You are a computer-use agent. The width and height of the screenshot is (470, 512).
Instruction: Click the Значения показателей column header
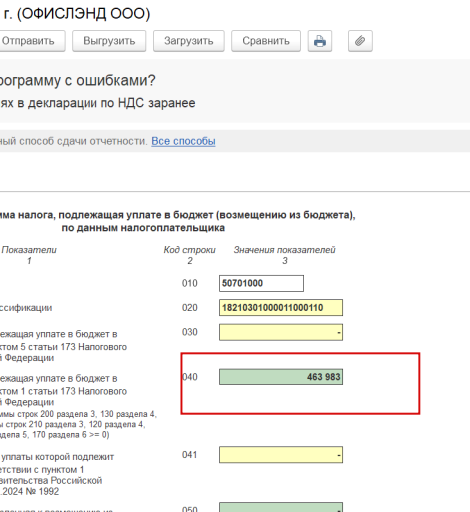tap(284, 250)
